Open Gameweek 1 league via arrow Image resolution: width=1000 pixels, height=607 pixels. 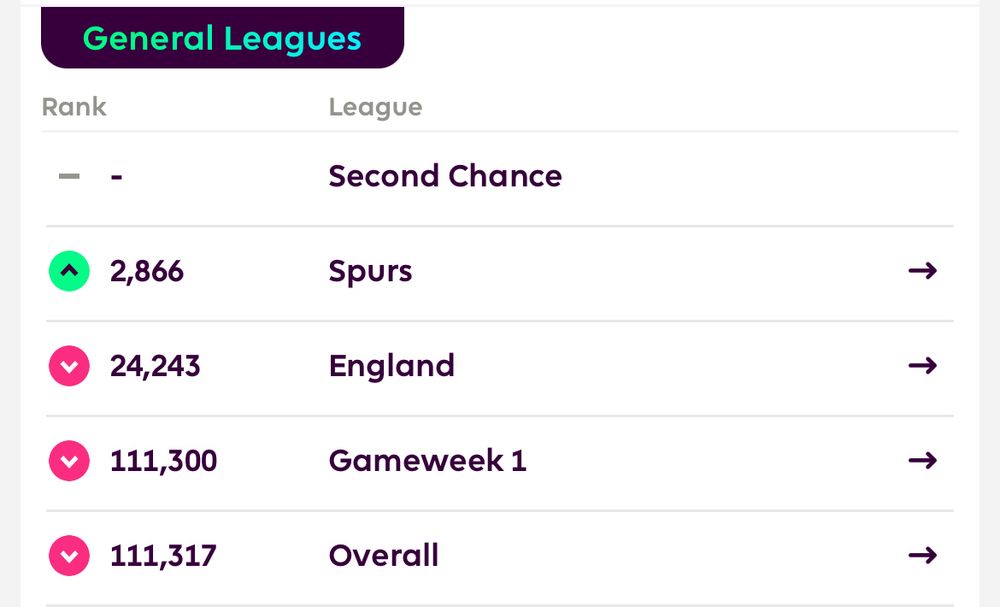pos(922,460)
